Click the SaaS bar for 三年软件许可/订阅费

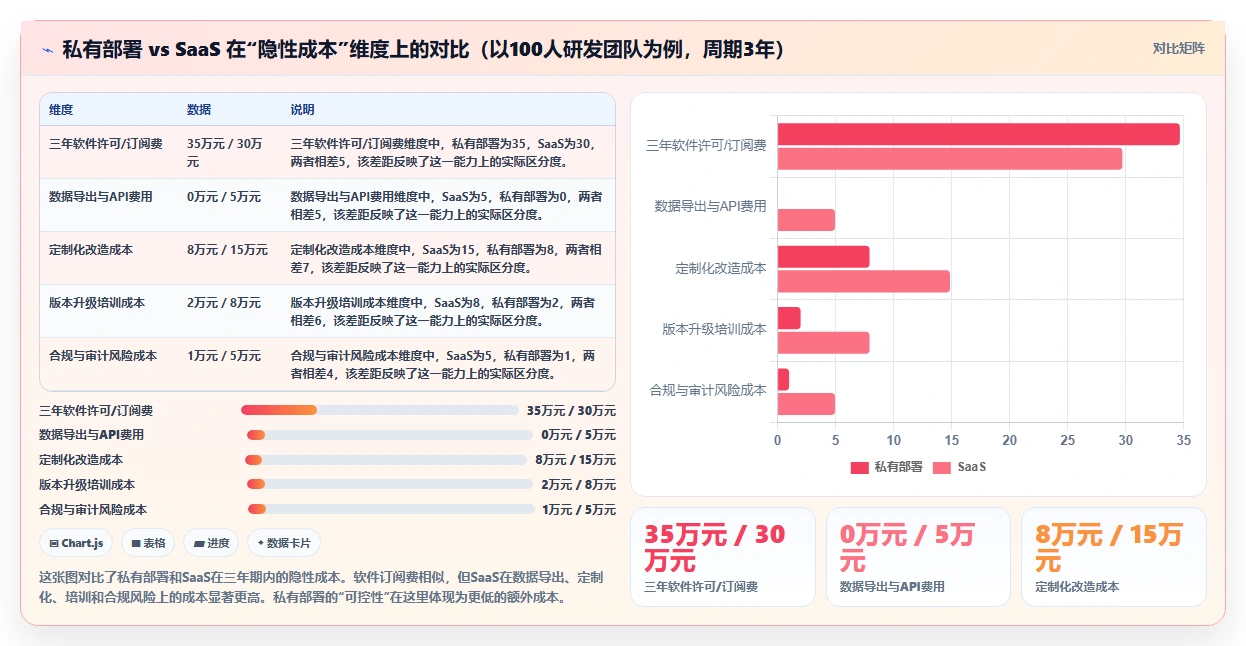click(950, 158)
